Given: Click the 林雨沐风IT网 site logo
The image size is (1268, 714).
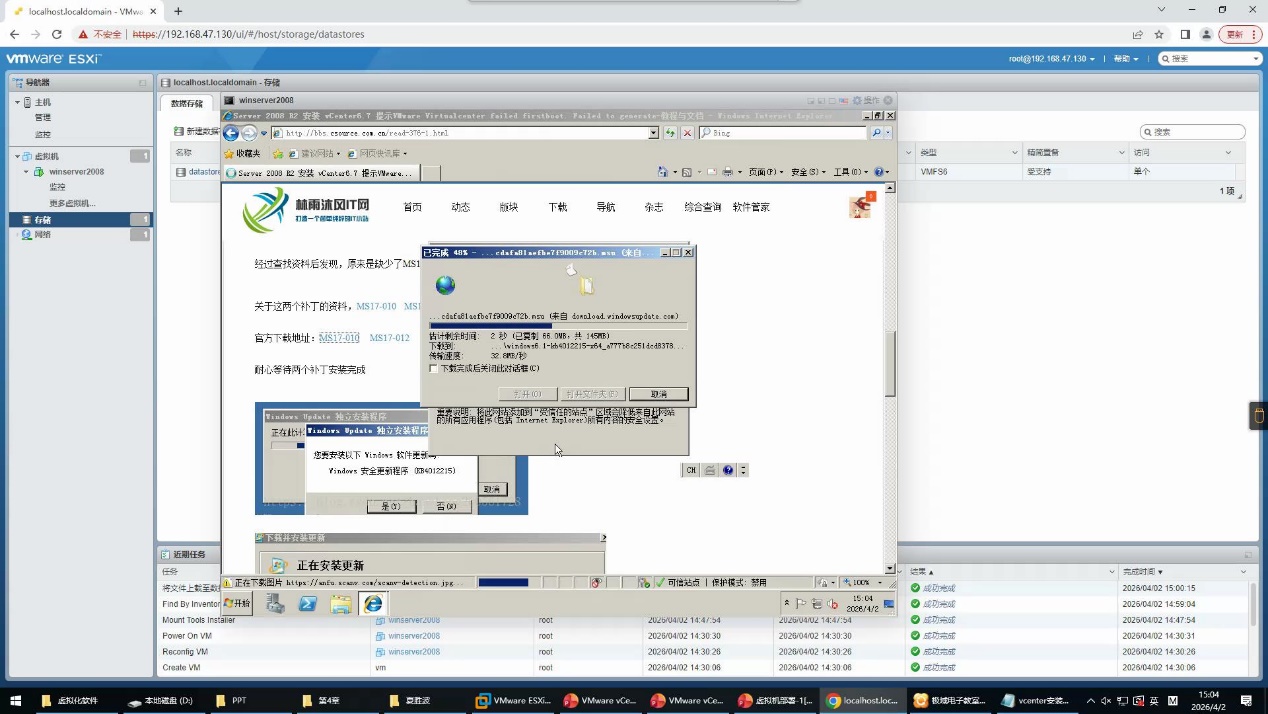Looking at the screenshot, I should point(306,210).
